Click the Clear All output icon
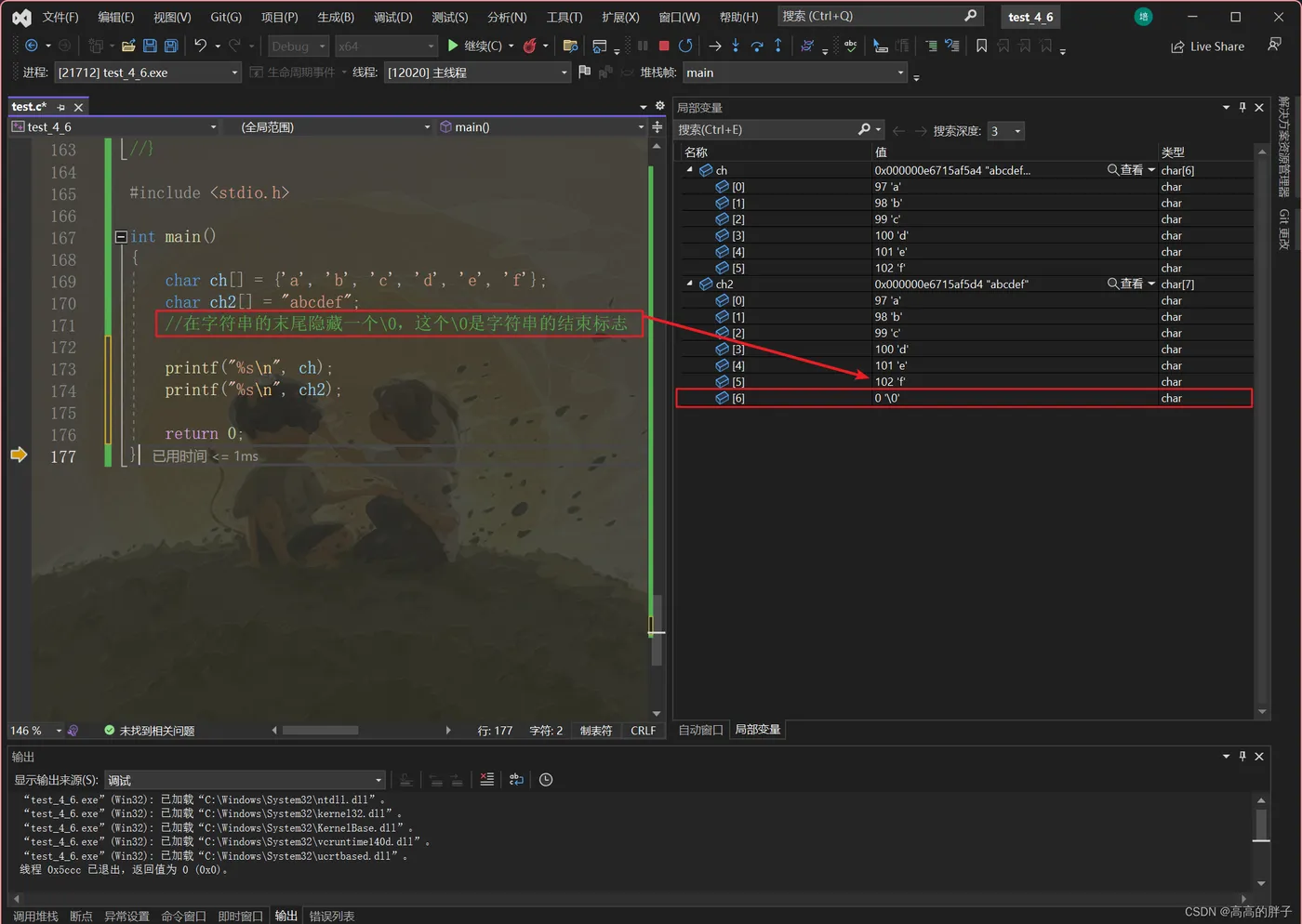Screen dimensions: 1302x924 pyautogui.click(x=486, y=780)
